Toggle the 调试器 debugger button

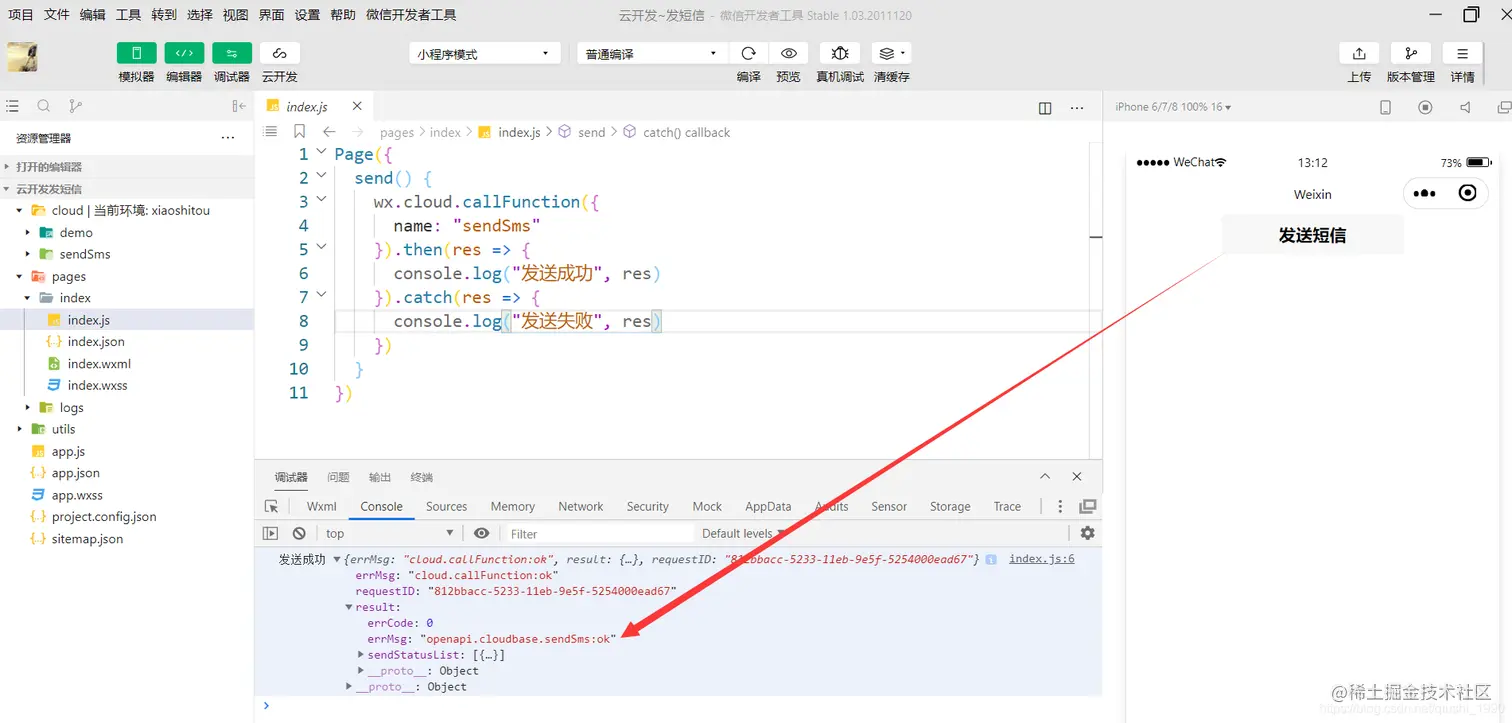(x=232, y=54)
